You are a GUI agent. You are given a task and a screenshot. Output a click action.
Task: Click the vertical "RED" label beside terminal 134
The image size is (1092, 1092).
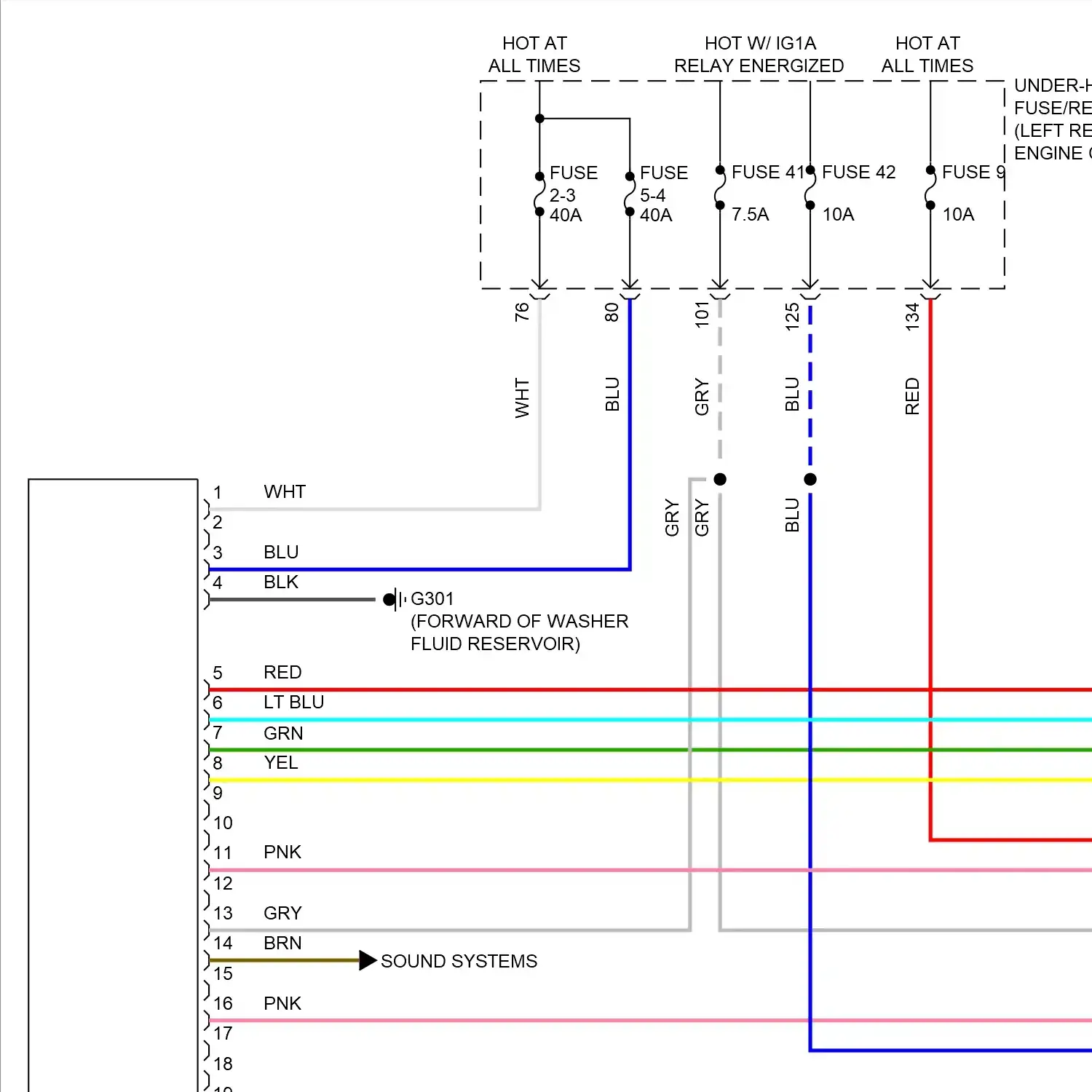(912, 396)
